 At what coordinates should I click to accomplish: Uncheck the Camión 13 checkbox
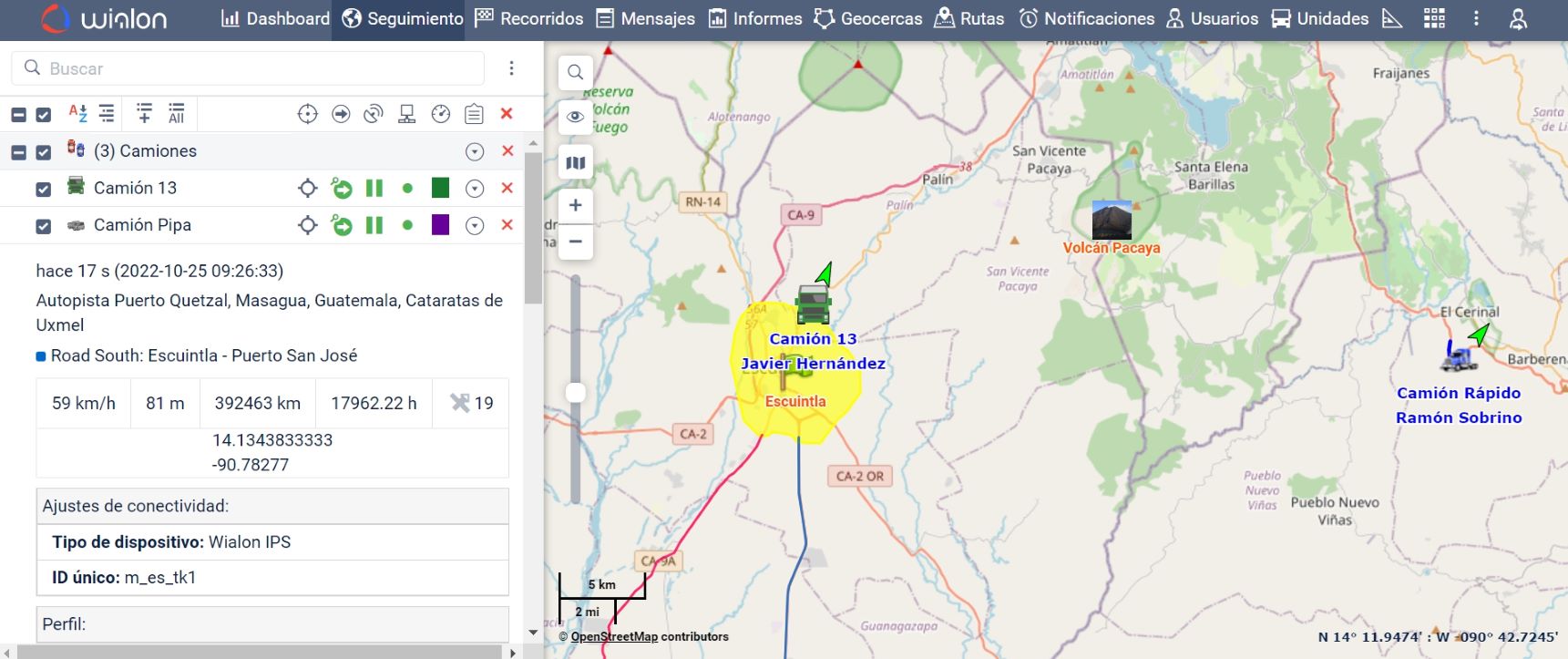click(43, 189)
